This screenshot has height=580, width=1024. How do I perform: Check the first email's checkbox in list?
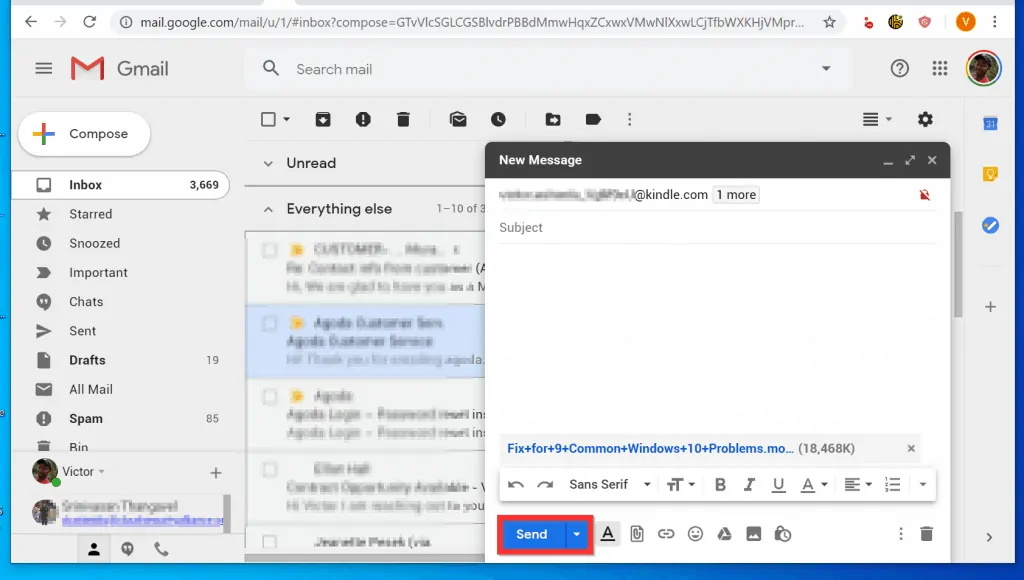[269, 250]
